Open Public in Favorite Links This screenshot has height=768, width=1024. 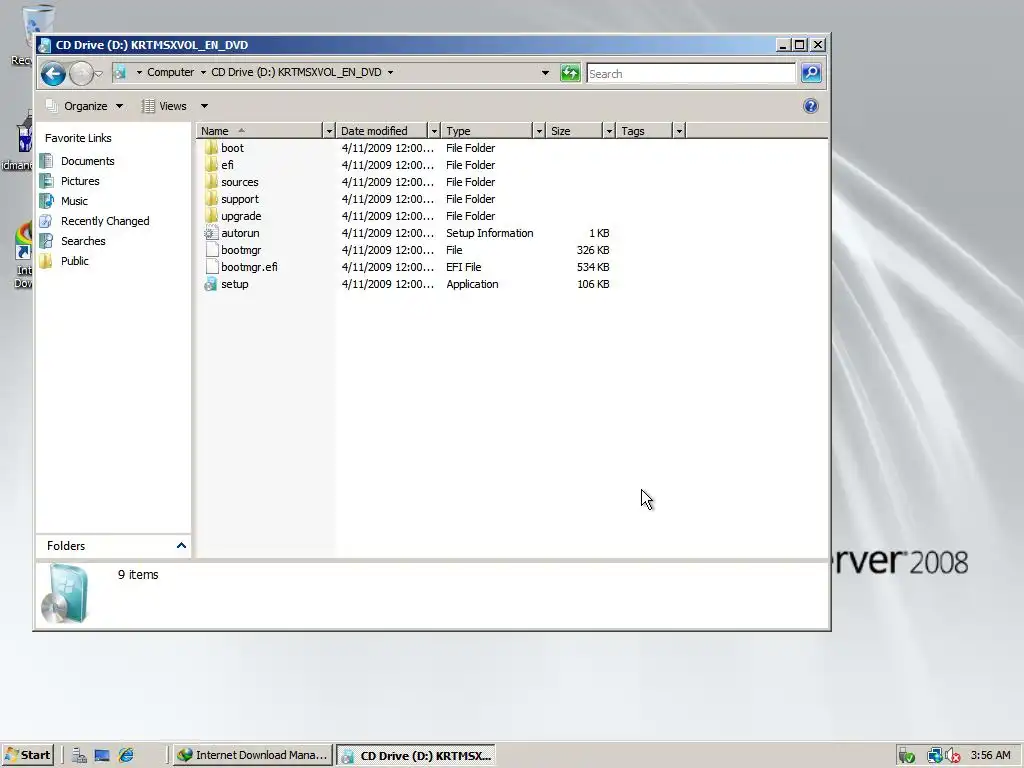point(74,261)
